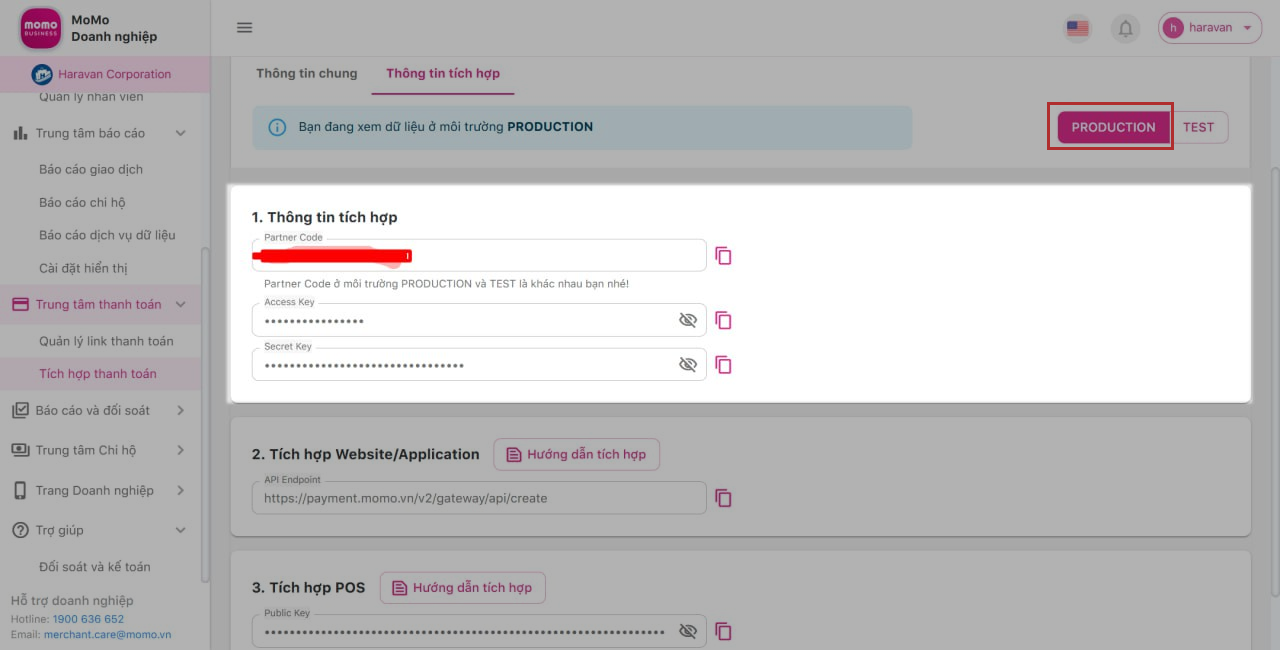Open the Thông tin chung tab
1280x651 pixels.
point(306,74)
